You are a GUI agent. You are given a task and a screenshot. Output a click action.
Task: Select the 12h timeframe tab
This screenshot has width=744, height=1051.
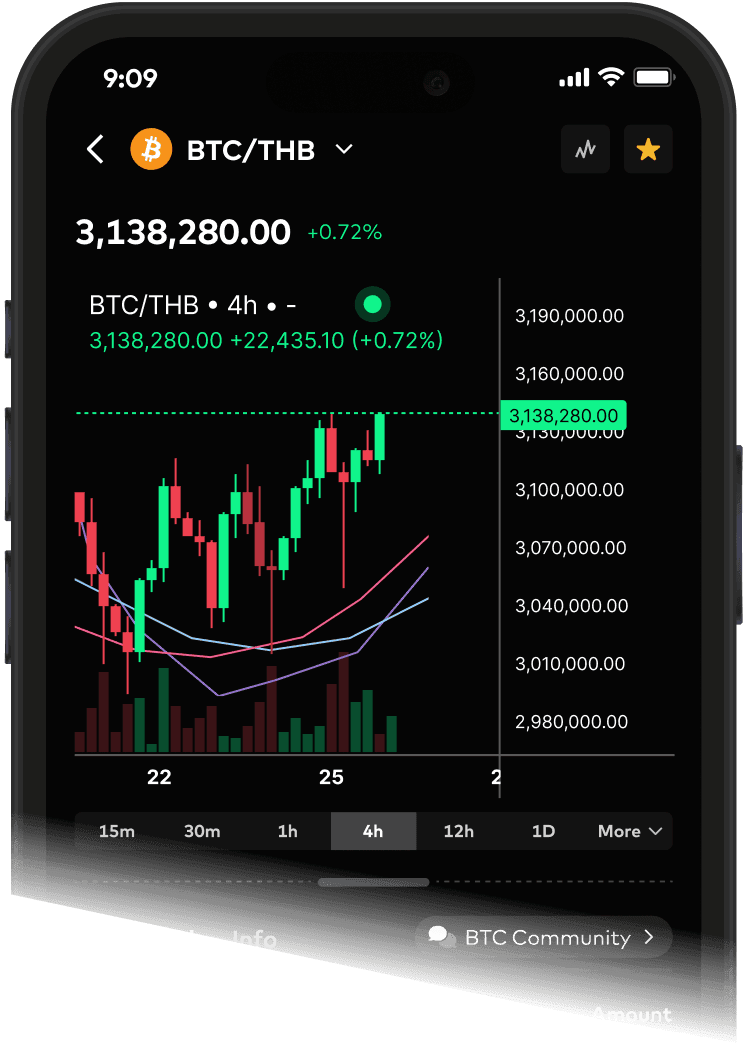coord(458,831)
